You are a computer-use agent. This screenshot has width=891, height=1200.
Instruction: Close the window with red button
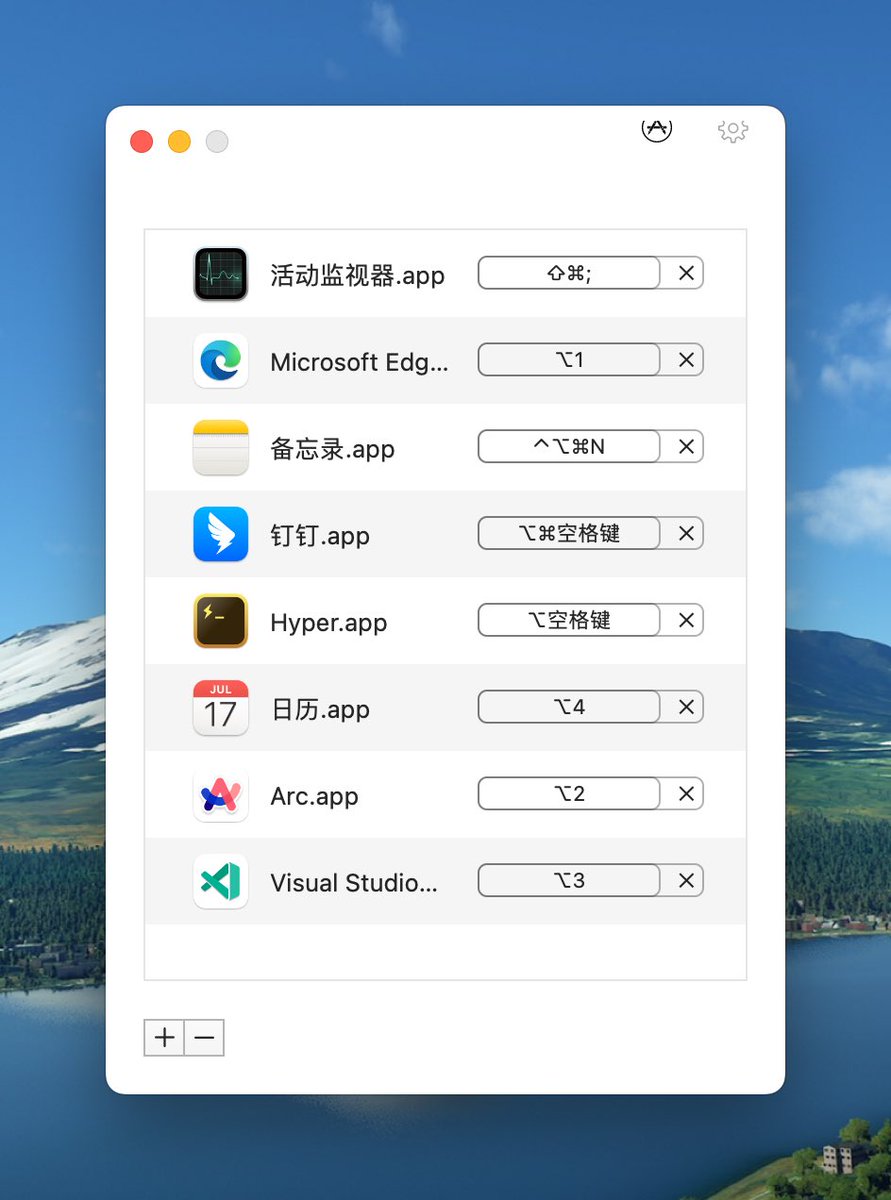tap(142, 142)
